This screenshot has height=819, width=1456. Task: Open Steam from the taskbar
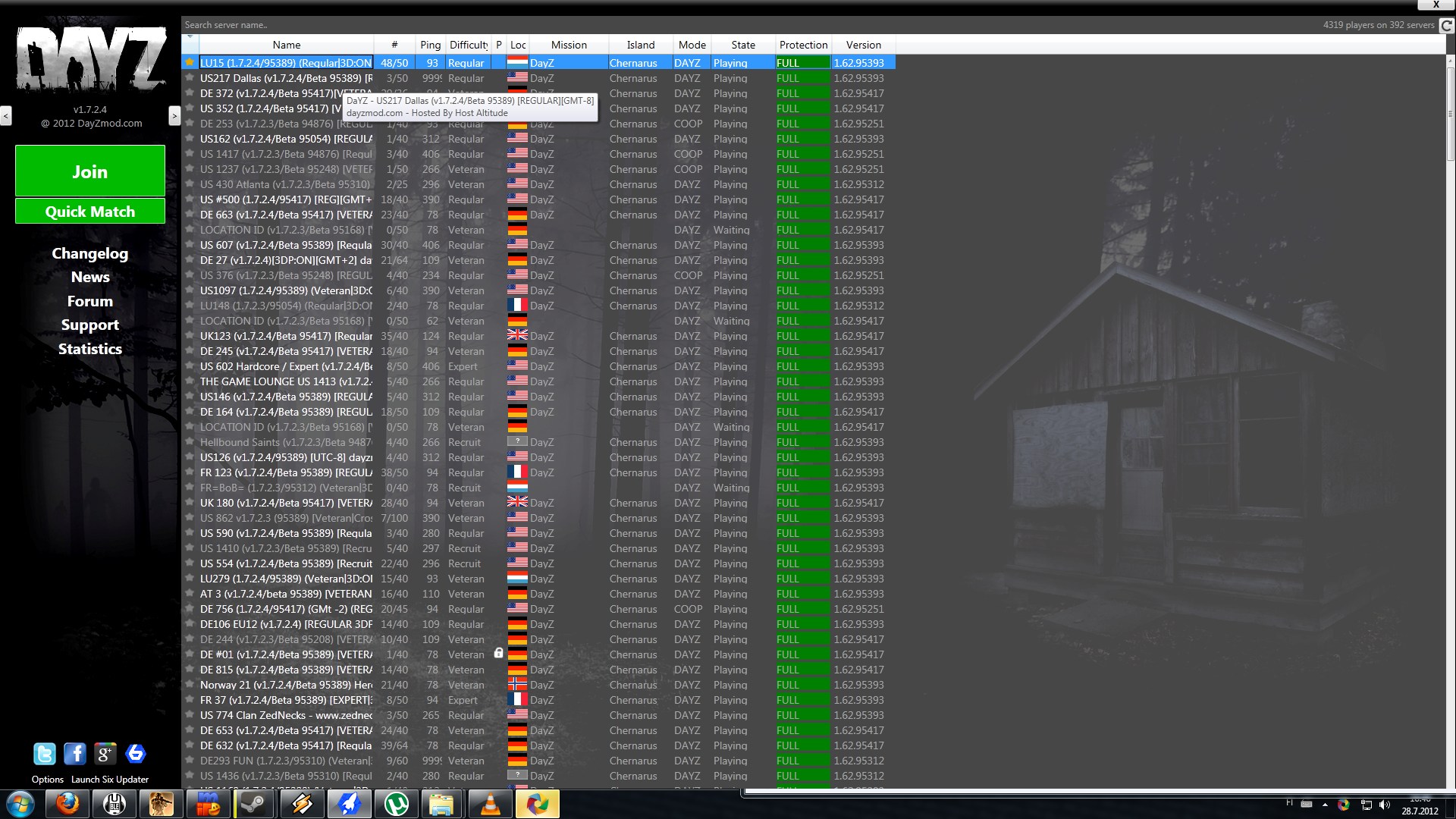253,804
